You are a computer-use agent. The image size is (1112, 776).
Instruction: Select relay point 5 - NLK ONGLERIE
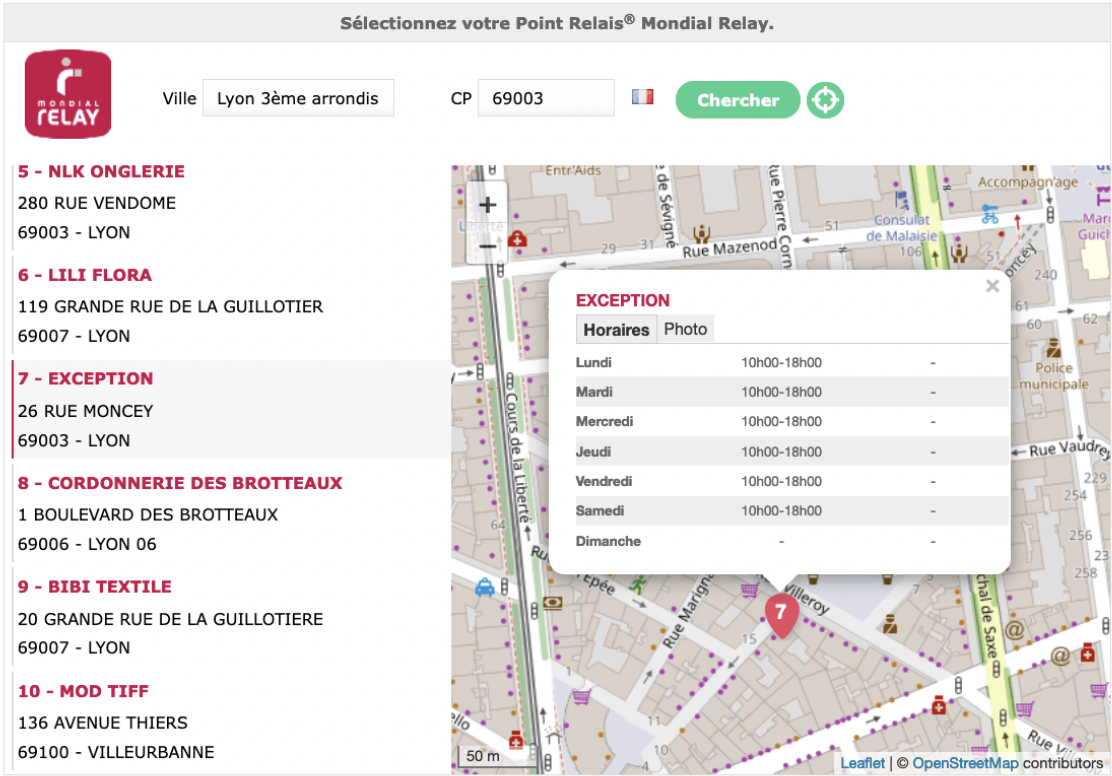tap(101, 171)
